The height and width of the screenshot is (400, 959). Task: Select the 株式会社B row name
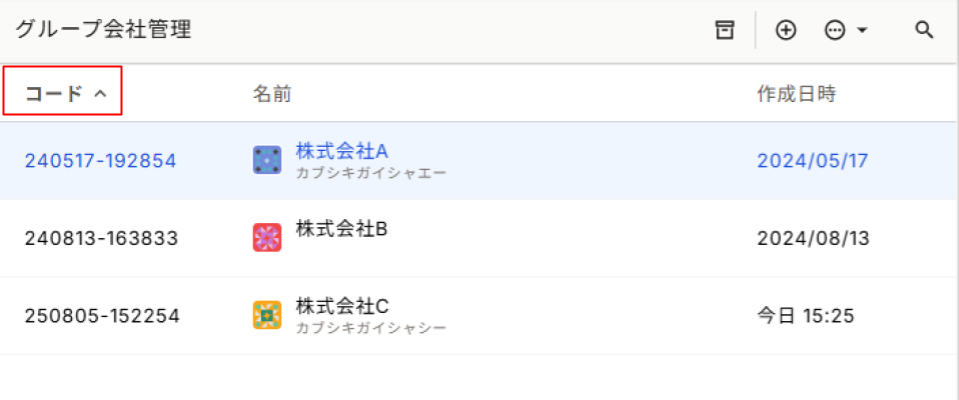click(x=342, y=229)
